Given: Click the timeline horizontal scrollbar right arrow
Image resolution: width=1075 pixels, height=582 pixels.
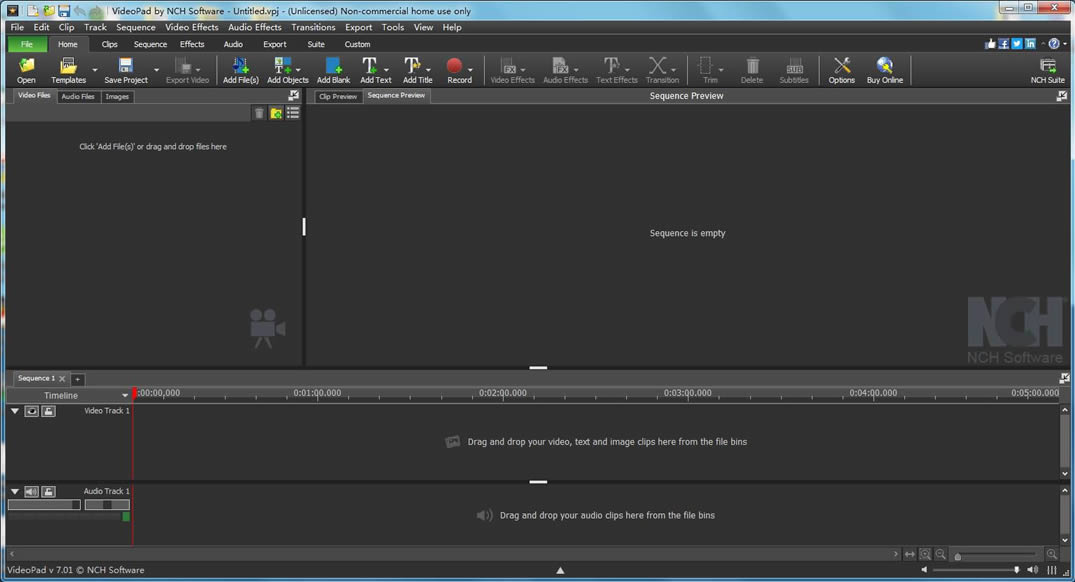Looking at the screenshot, I should click(x=895, y=554).
